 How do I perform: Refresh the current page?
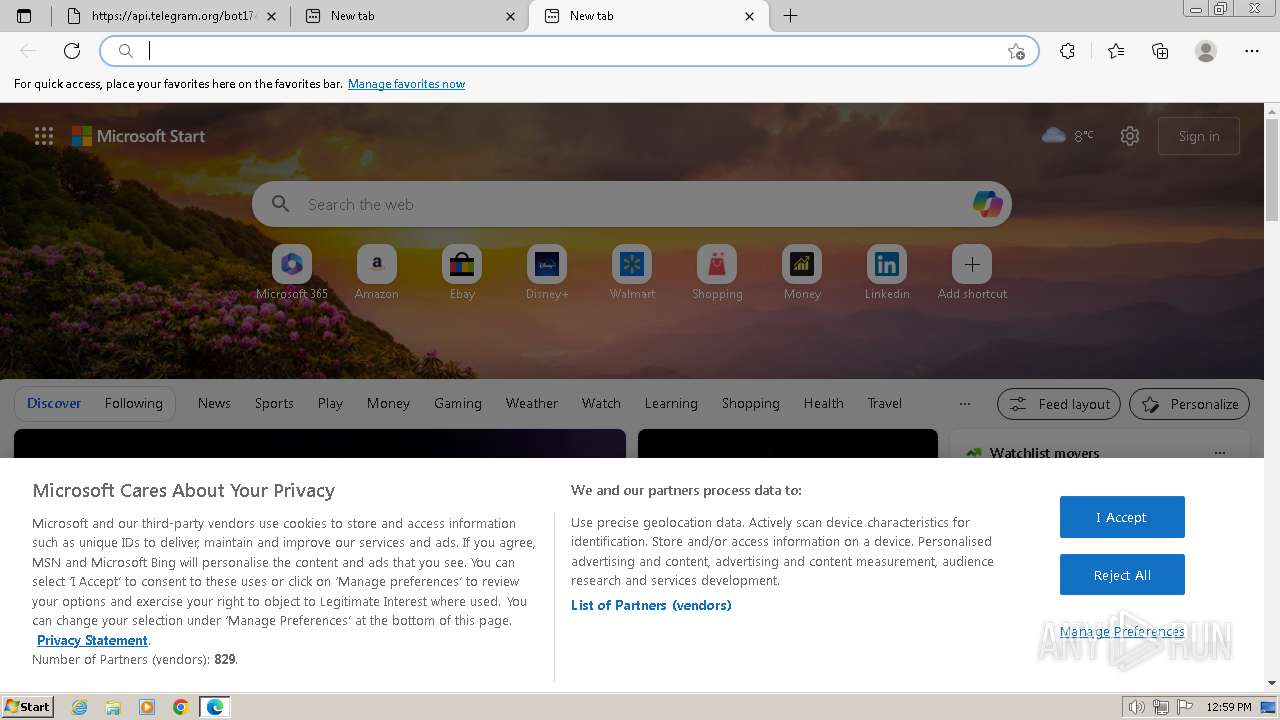[x=72, y=51]
